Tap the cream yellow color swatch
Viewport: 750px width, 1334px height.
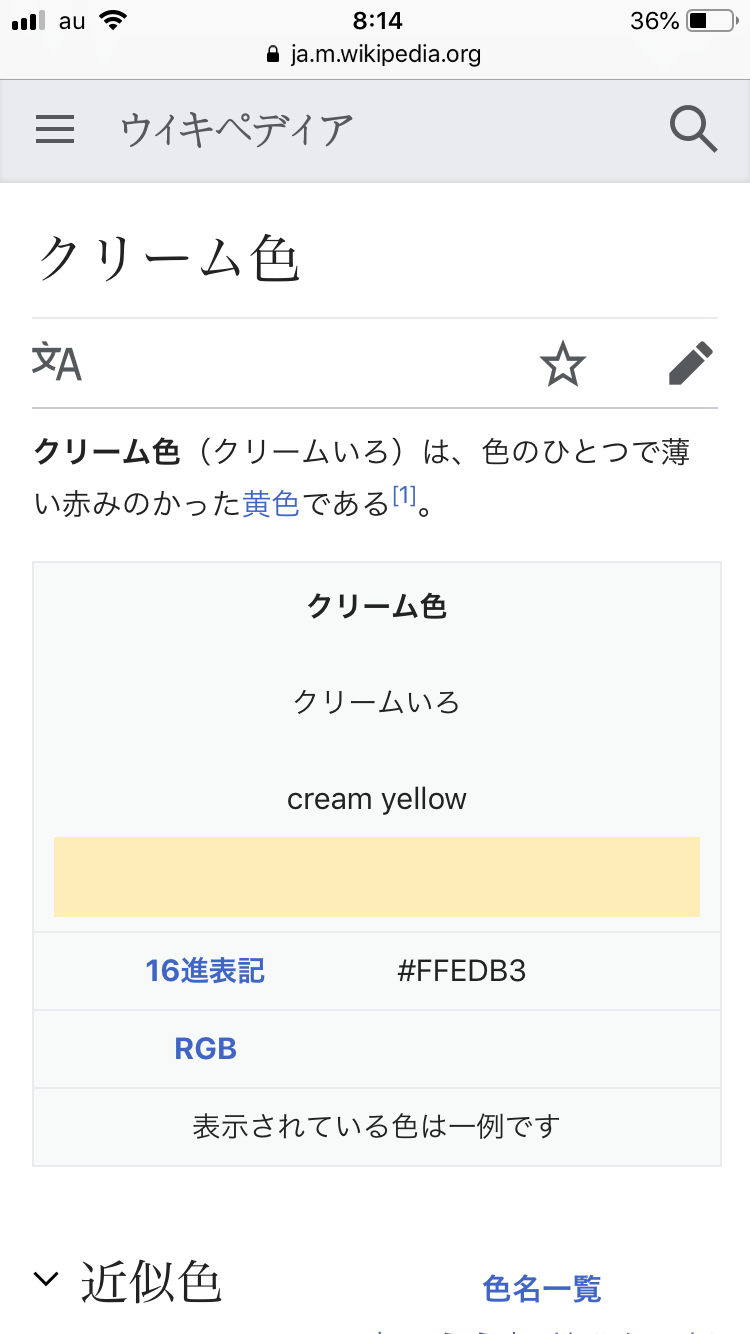click(x=376, y=877)
